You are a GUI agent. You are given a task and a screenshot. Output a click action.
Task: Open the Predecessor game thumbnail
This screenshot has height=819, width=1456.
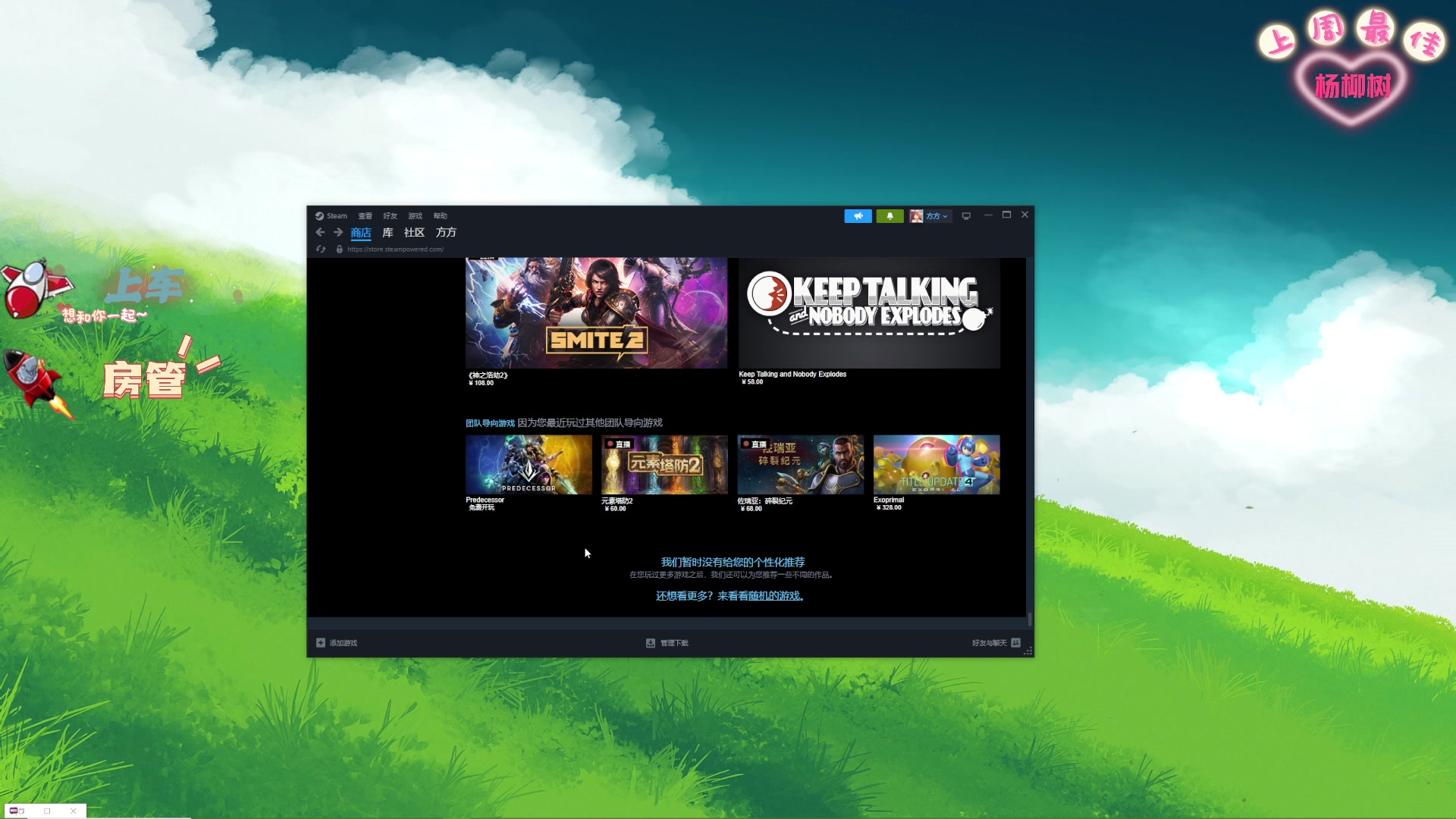point(529,465)
